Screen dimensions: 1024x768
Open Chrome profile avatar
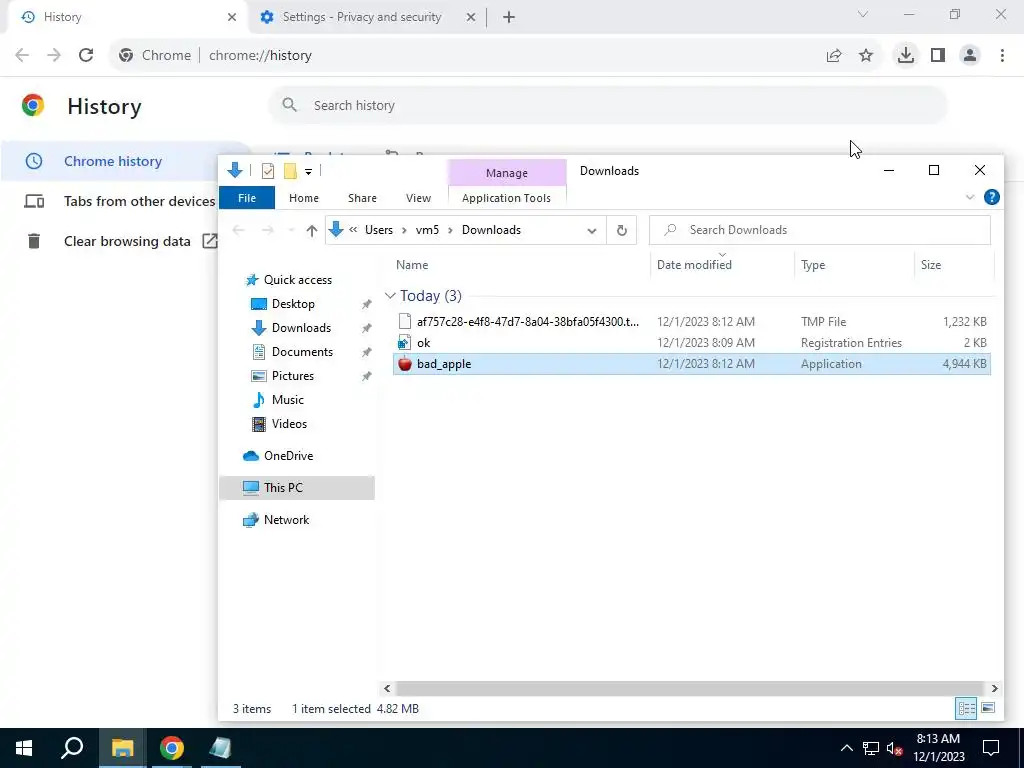970,56
